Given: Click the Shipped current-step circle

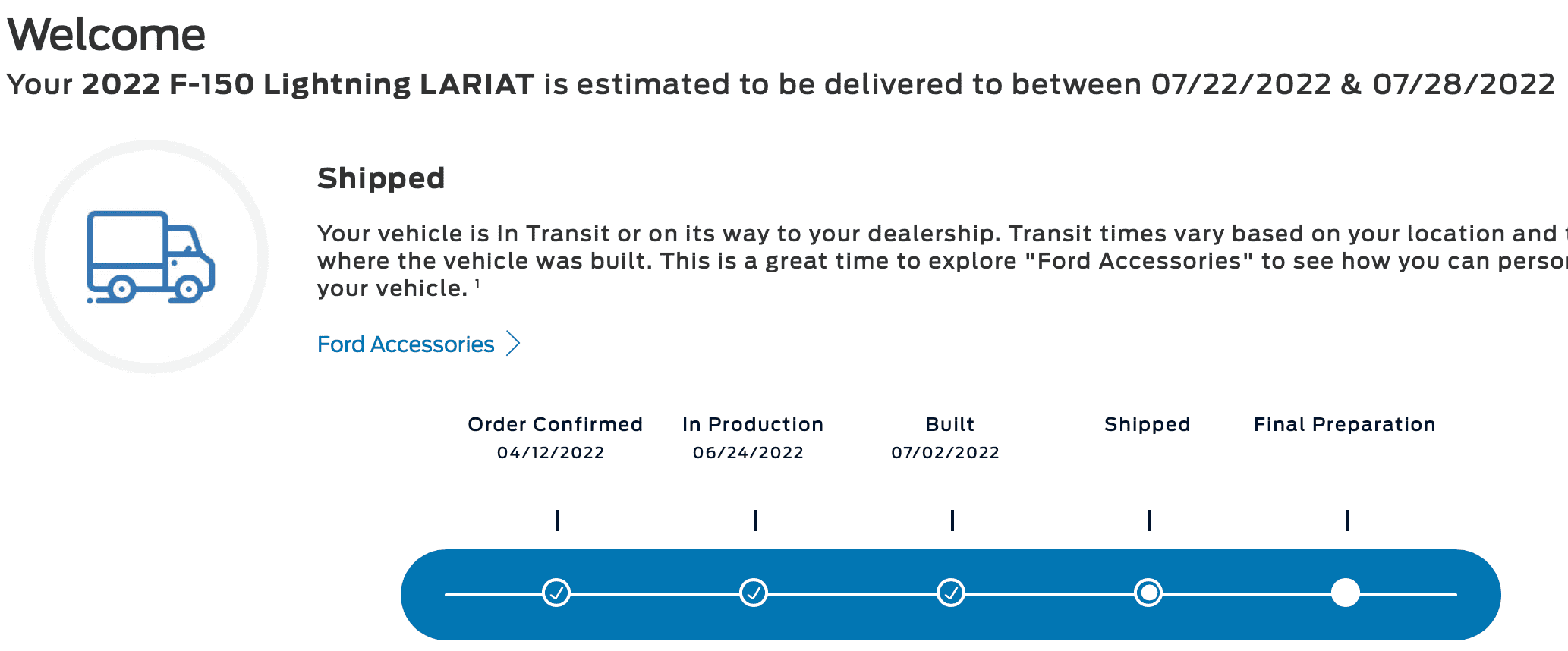Looking at the screenshot, I should pyautogui.click(x=1148, y=593).
